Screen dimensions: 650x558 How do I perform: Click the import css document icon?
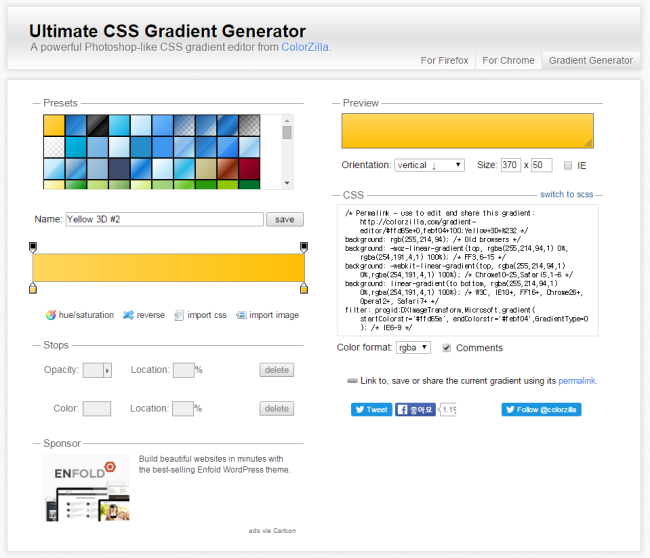coord(179,315)
